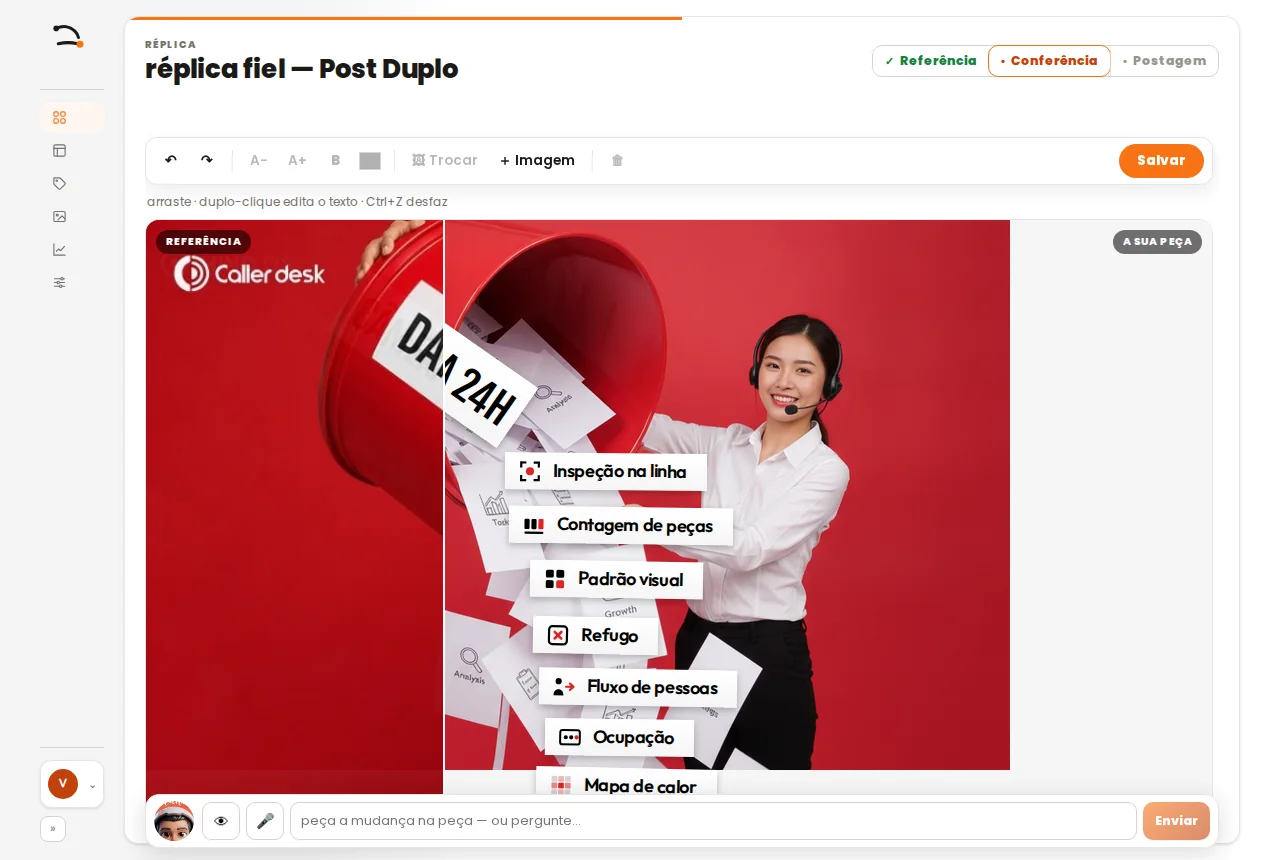Save the piece with Salvar
This screenshot has width=1280, height=860.
click(1161, 161)
